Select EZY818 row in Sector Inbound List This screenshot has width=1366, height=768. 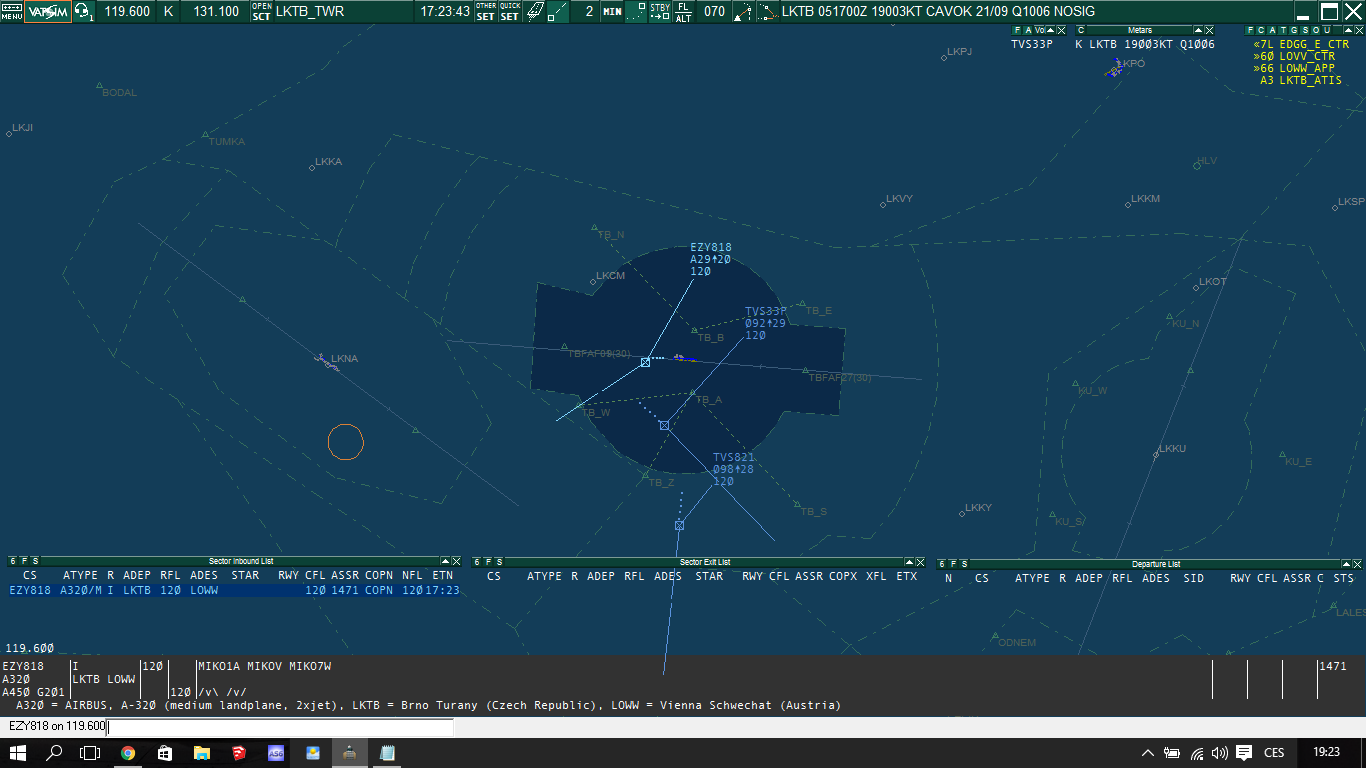tap(234, 590)
